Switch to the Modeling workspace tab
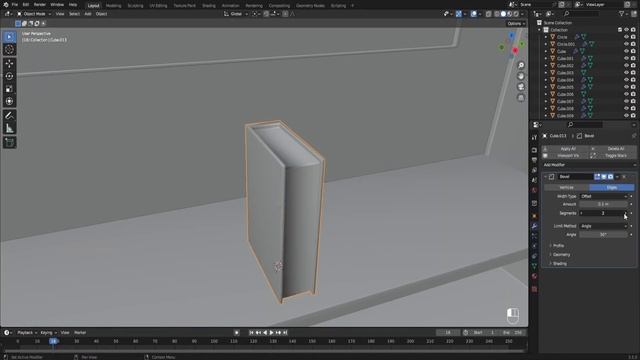Screen dimensions: 640x360 [113, 6]
